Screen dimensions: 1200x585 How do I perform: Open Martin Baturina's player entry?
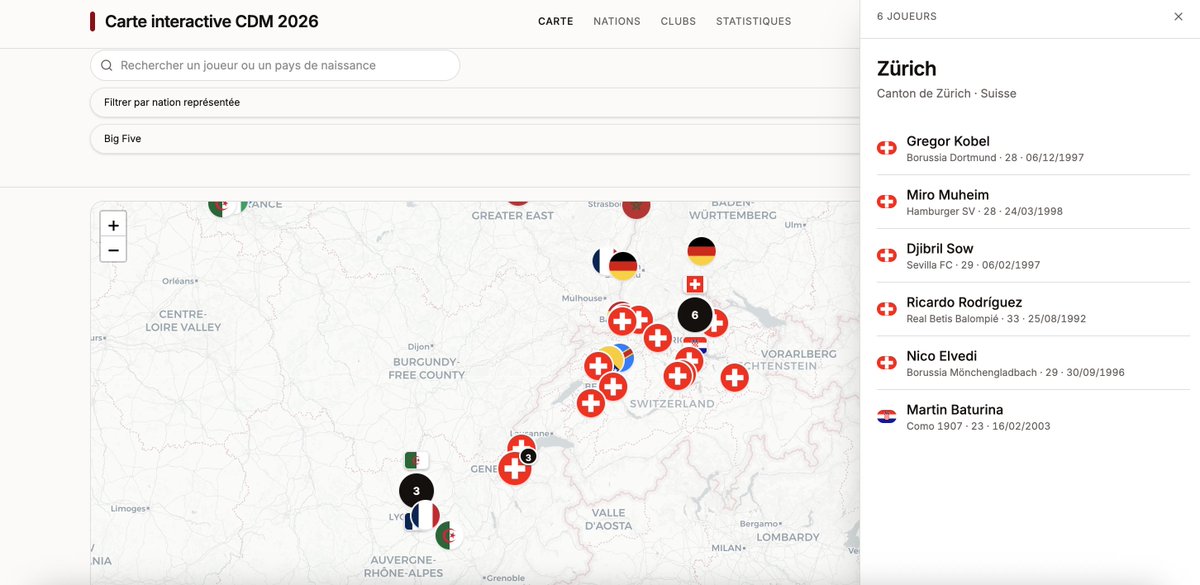tap(1033, 417)
